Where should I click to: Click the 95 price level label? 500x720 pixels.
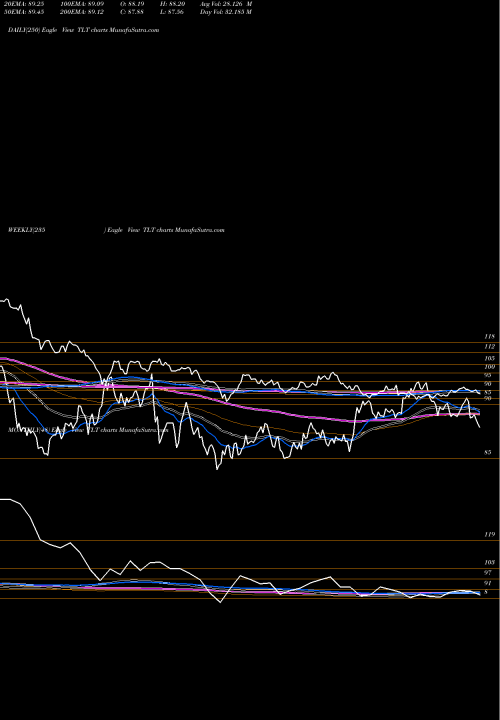[488, 375]
